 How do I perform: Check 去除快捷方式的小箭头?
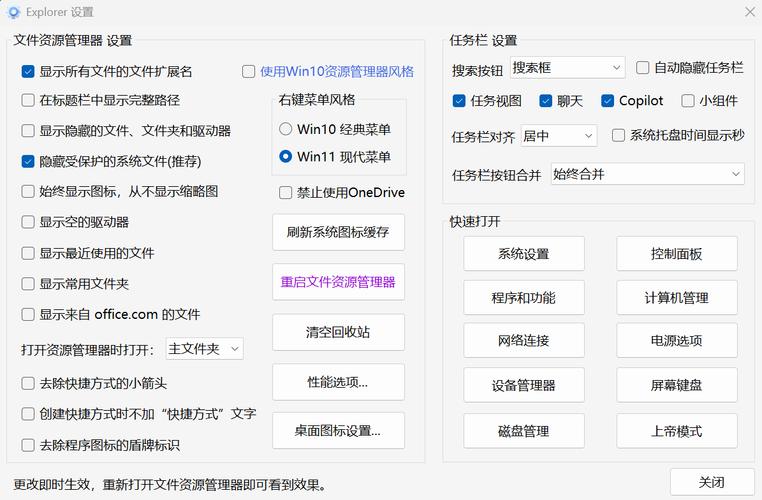click(28, 383)
